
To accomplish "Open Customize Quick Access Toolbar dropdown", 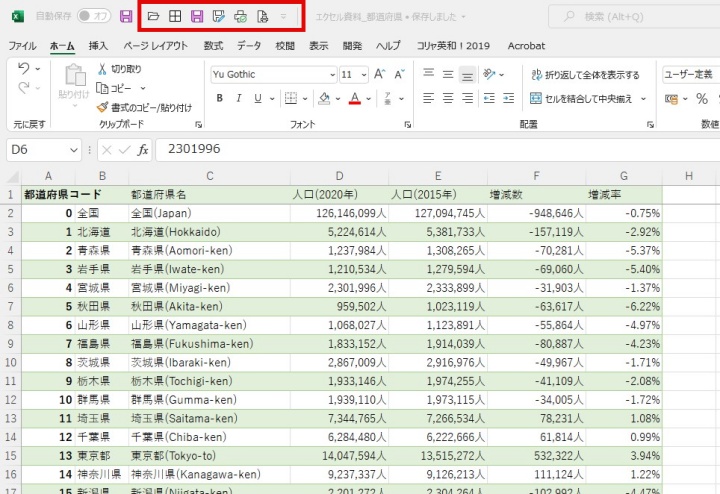I will click(283, 17).
